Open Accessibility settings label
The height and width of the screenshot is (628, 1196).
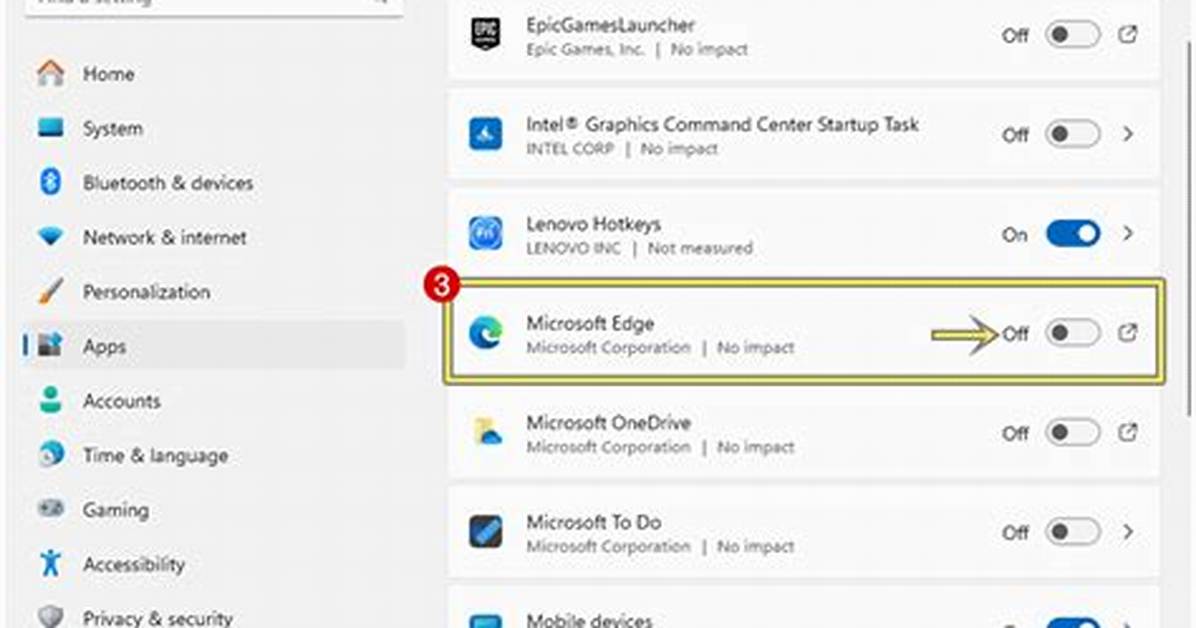click(134, 565)
